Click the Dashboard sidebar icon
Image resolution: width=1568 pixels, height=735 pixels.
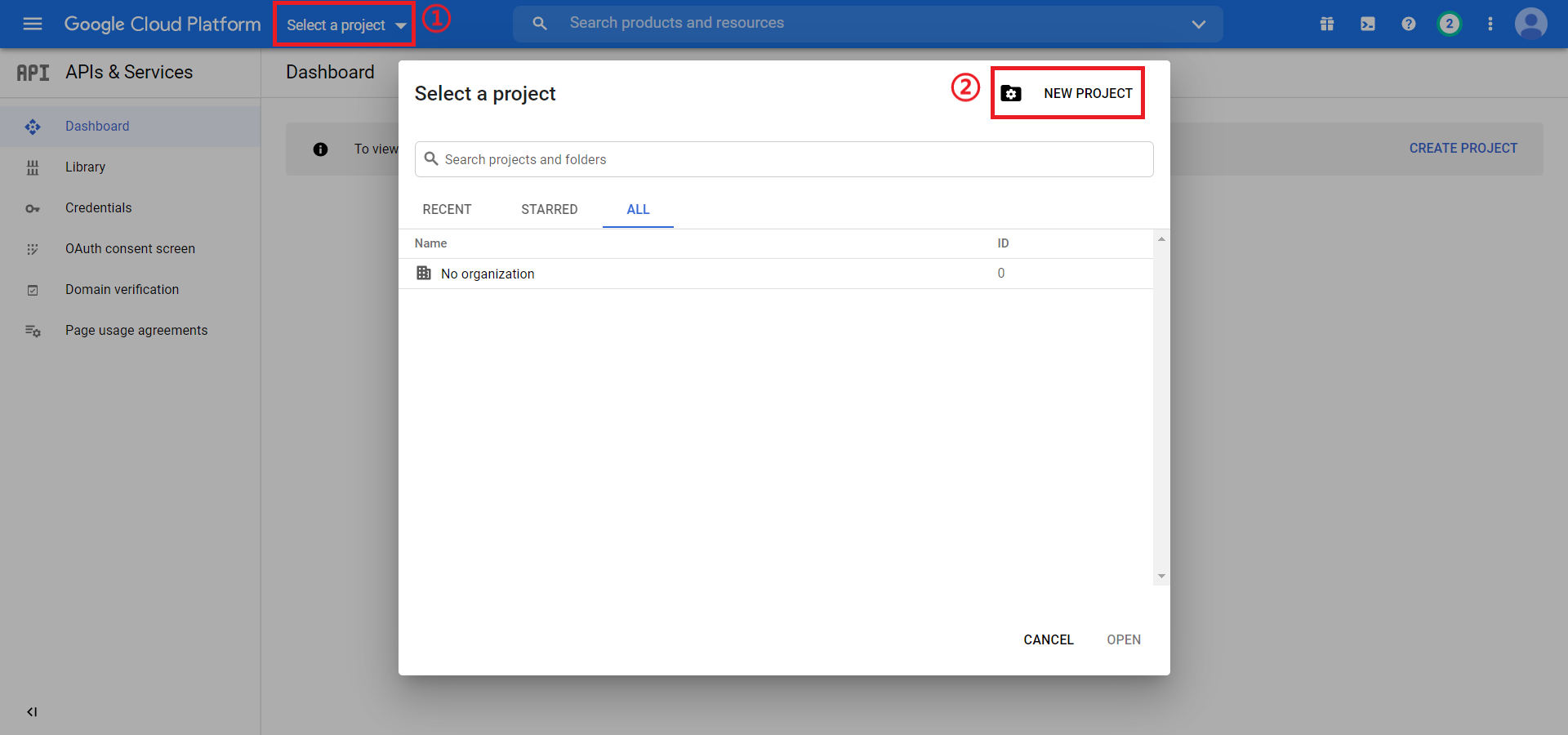[33, 127]
